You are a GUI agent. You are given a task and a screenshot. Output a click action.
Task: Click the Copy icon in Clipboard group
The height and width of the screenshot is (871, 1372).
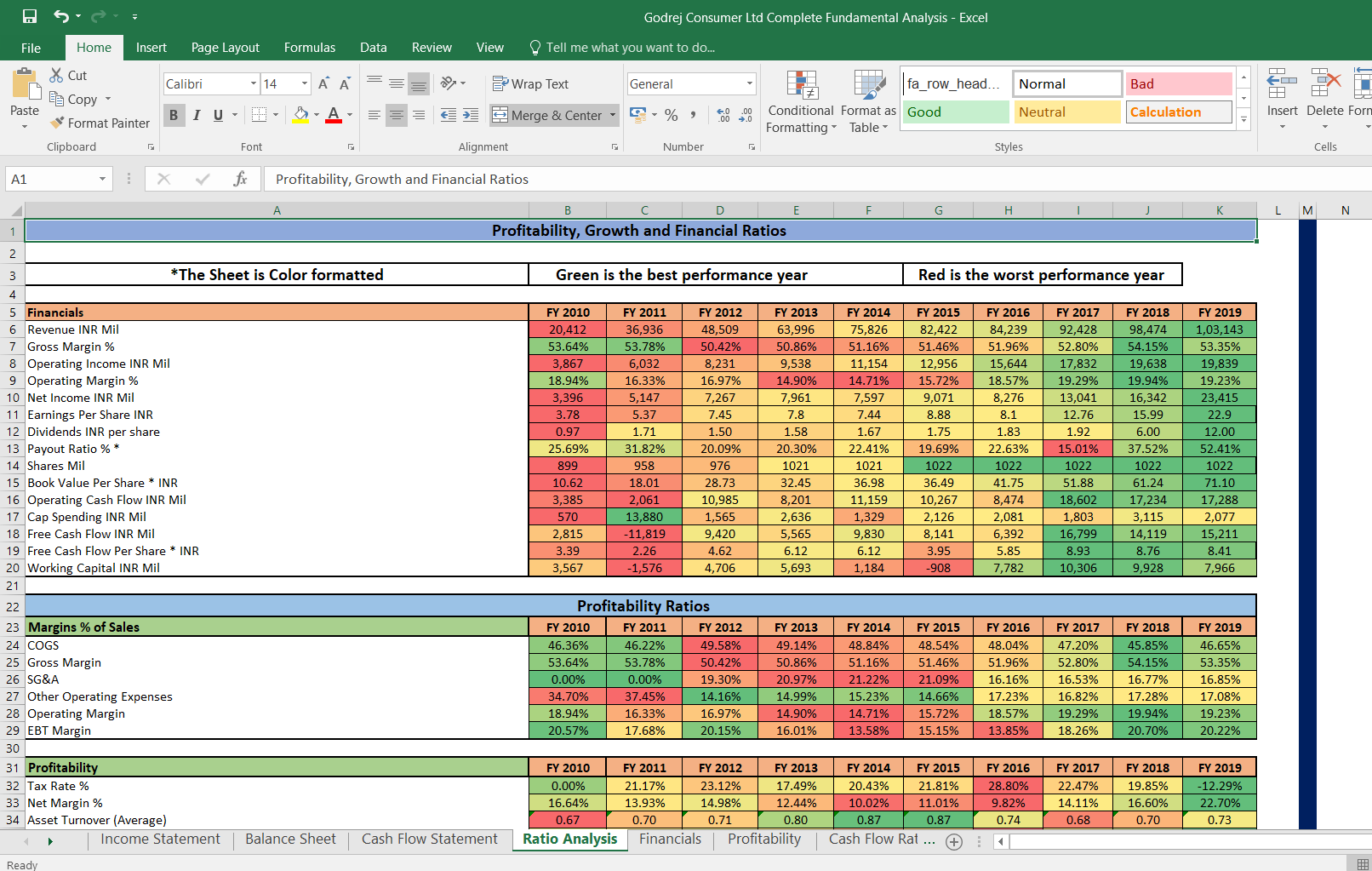[x=57, y=99]
